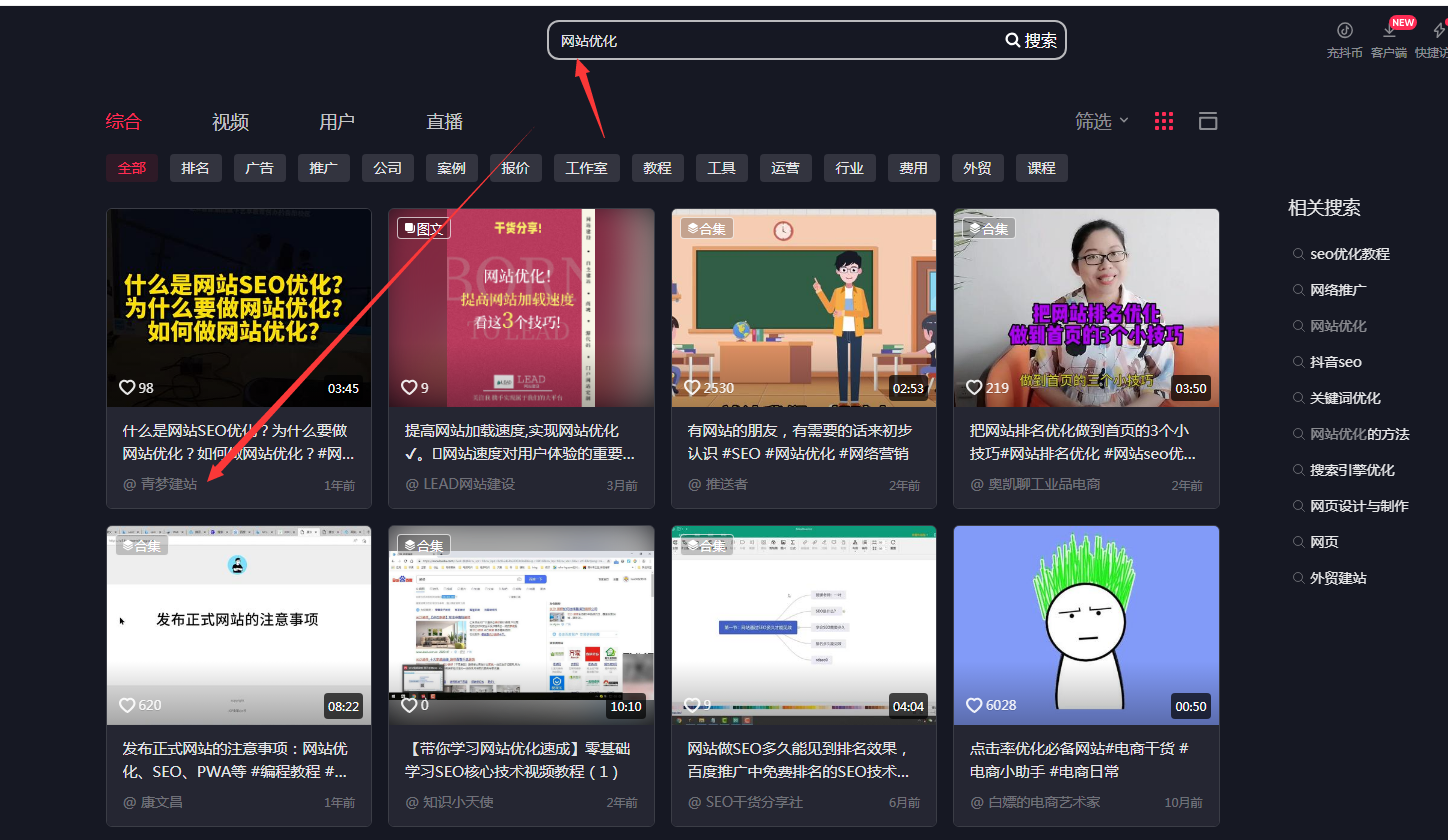Click heart icon showing 620 likes
Viewport: 1448px width, 840px height.
127,705
